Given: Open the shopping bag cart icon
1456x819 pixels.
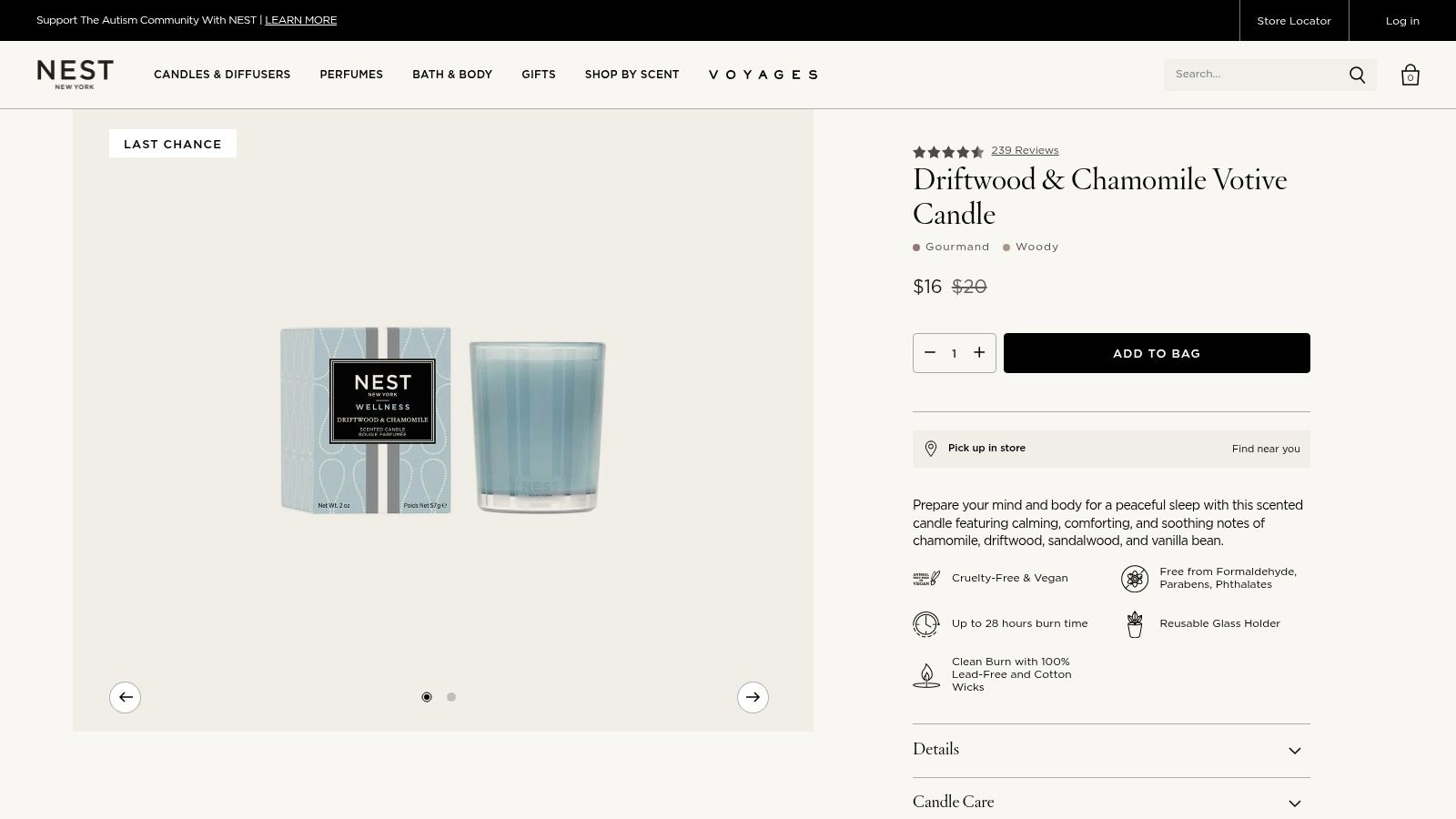Looking at the screenshot, I should click(x=1410, y=75).
